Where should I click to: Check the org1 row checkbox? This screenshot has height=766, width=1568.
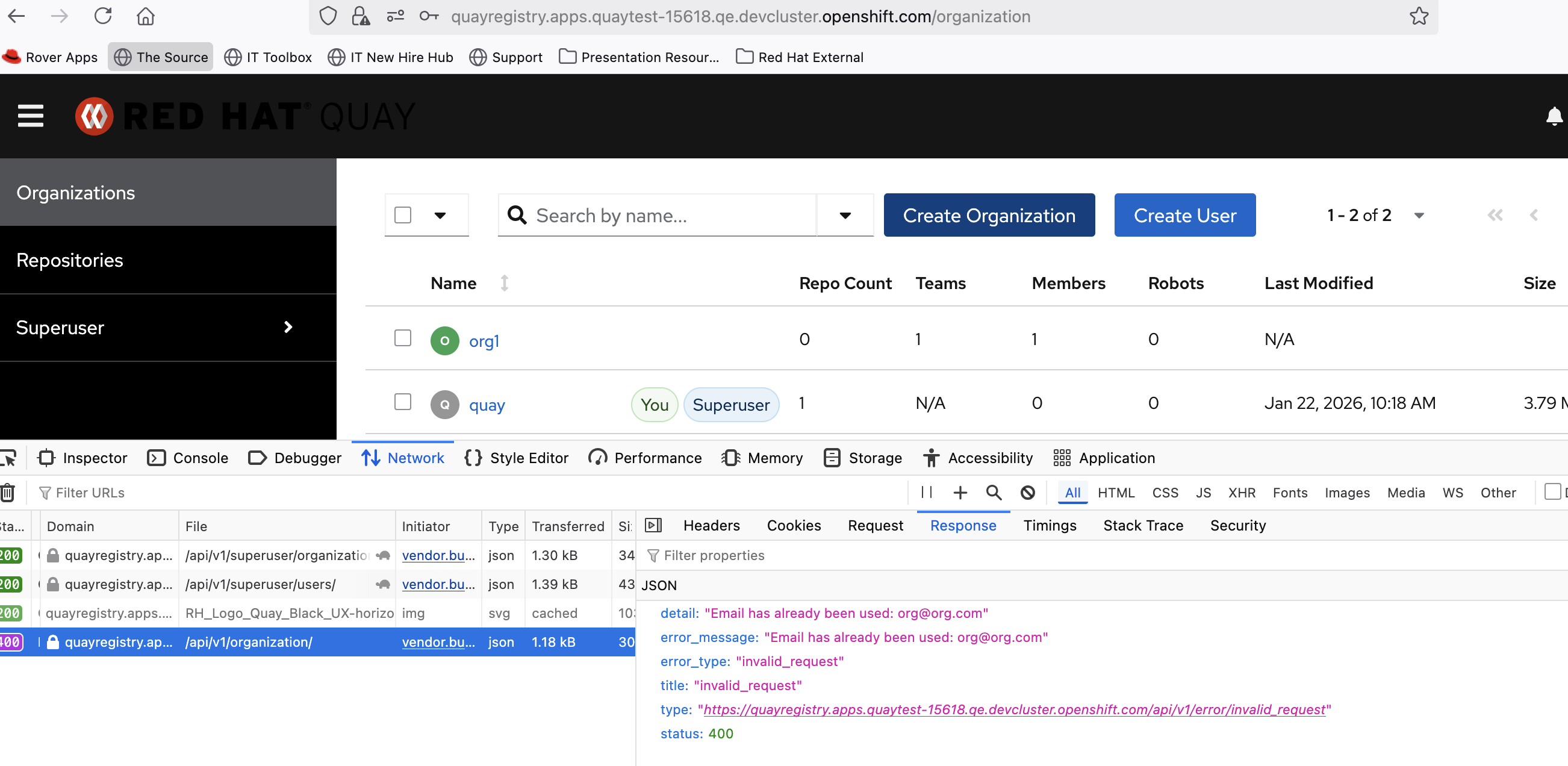pos(402,338)
